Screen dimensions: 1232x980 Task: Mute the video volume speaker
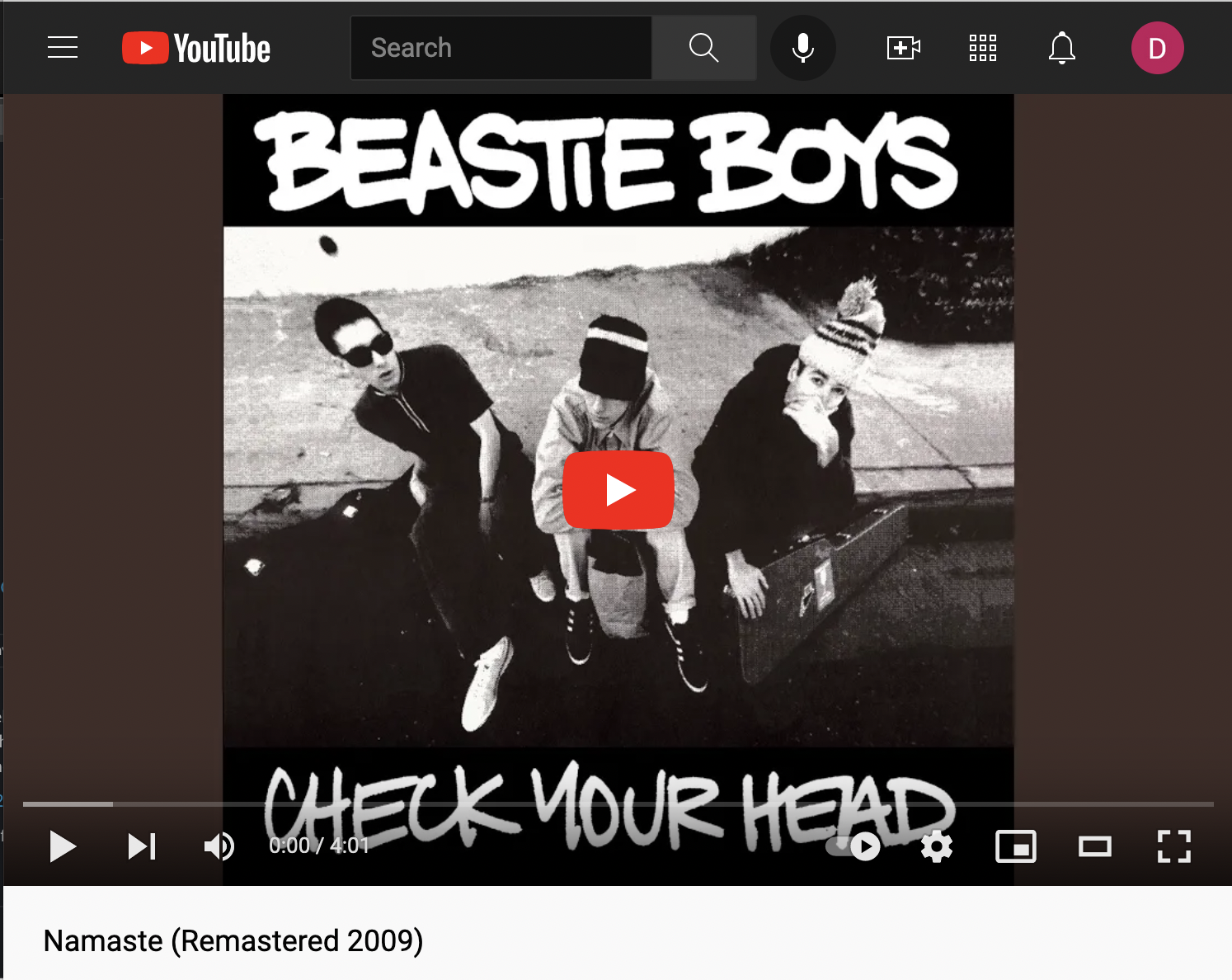point(219,846)
